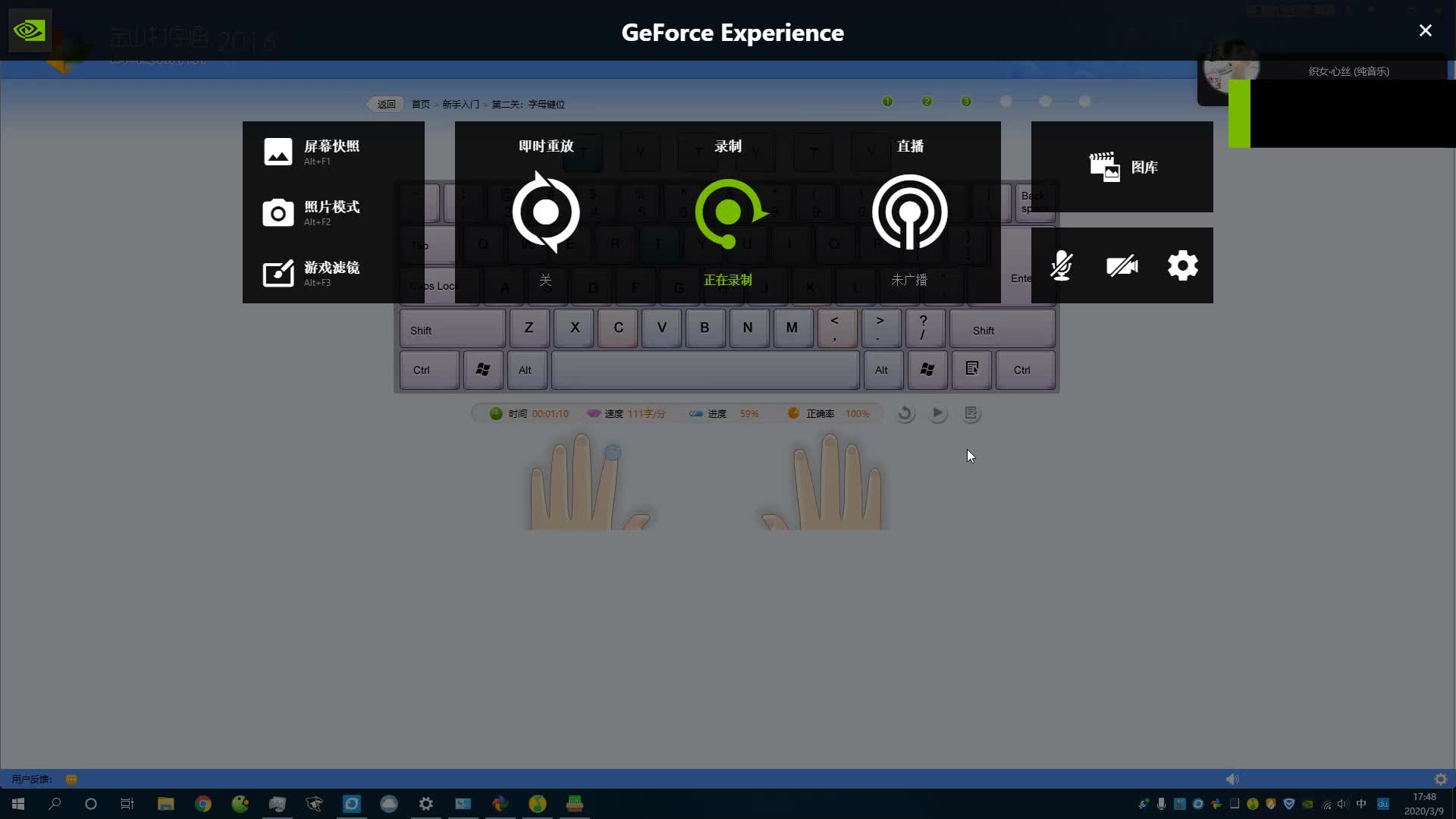Click the left Shift key
The height and width of the screenshot is (819, 1456).
(452, 328)
